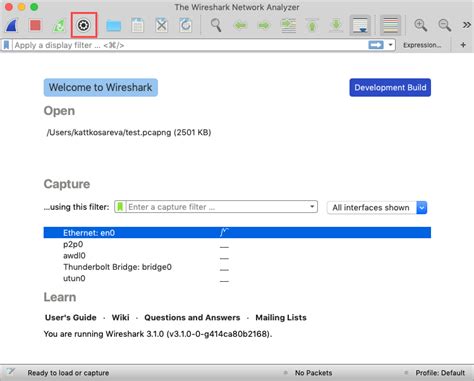The height and width of the screenshot is (381, 474).
Task: Open a capture file folder icon
Action: click(x=114, y=26)
